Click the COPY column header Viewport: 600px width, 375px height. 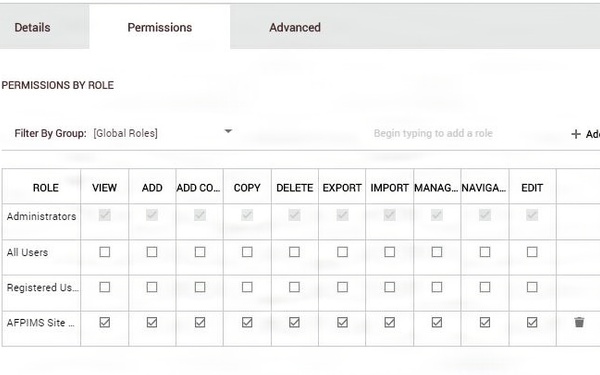(x=247, y=188)
